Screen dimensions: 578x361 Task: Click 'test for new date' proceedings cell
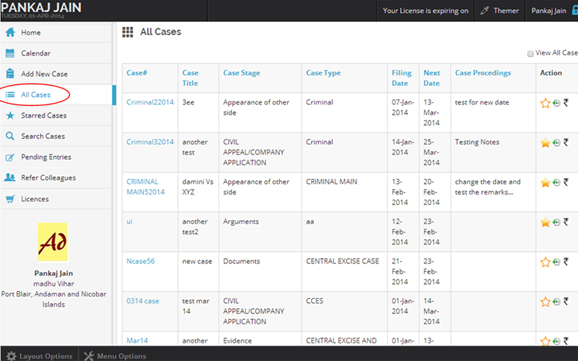click(x=482, y=102)
